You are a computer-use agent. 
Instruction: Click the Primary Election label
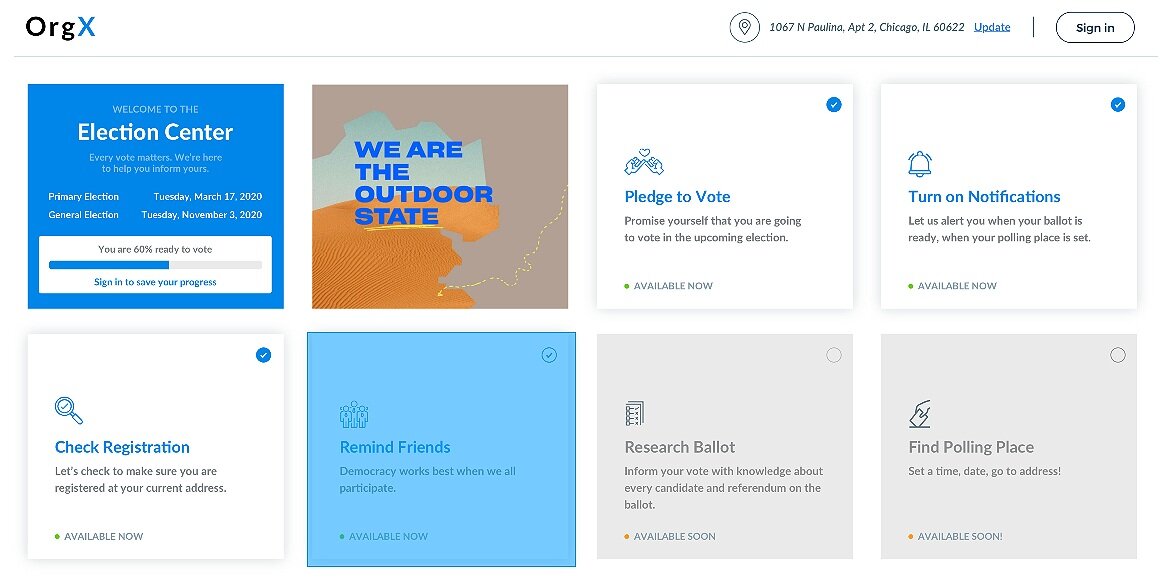coord(84,197)
